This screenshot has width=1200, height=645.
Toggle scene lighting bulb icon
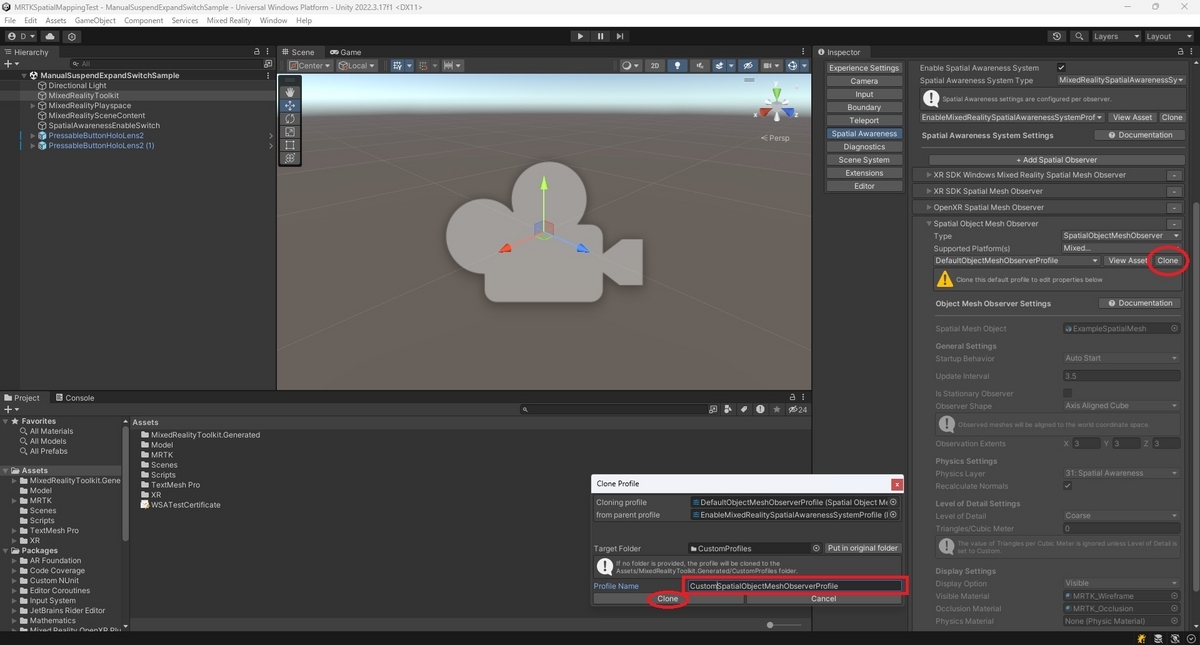coord(678,66)
